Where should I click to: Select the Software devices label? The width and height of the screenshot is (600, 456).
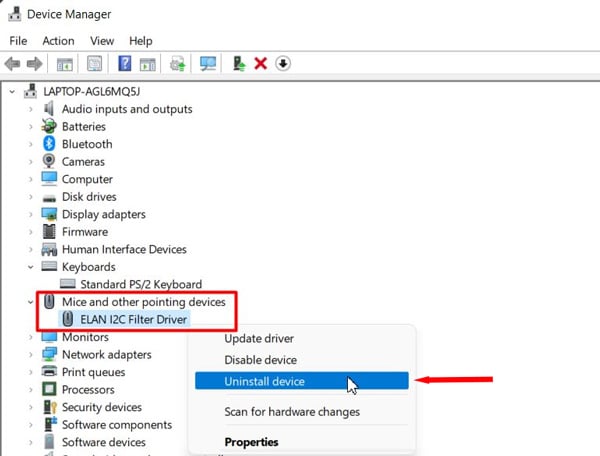point(104,442)
